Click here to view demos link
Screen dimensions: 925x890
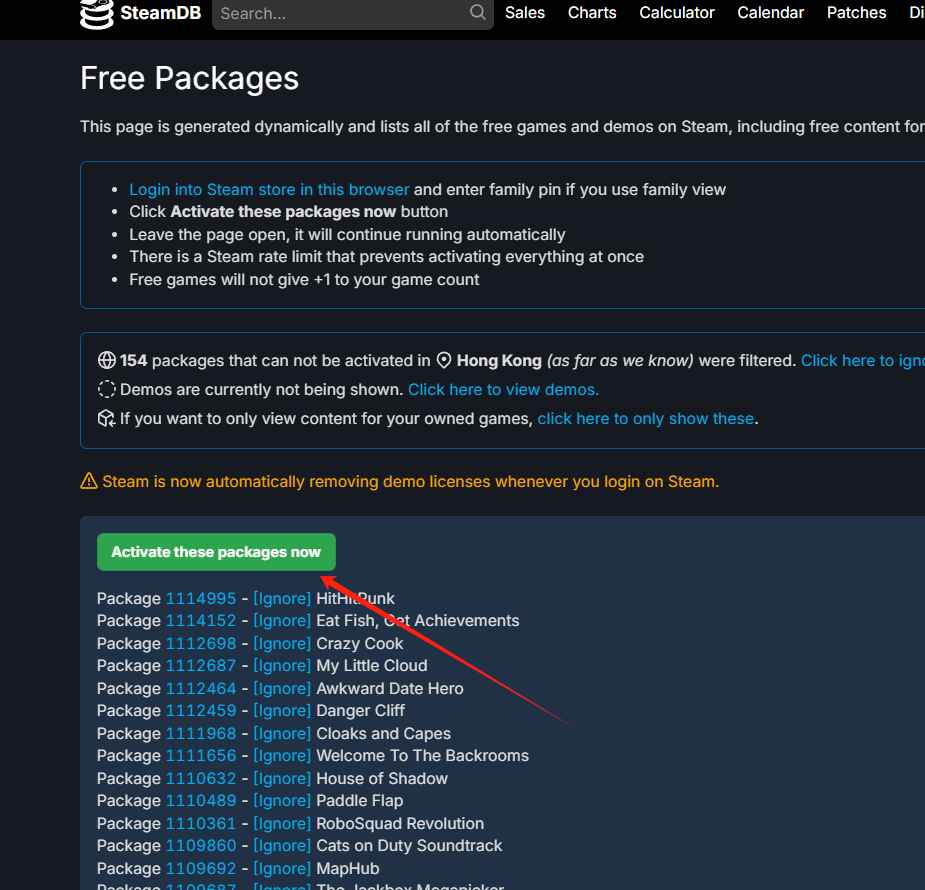pos(503,389)
